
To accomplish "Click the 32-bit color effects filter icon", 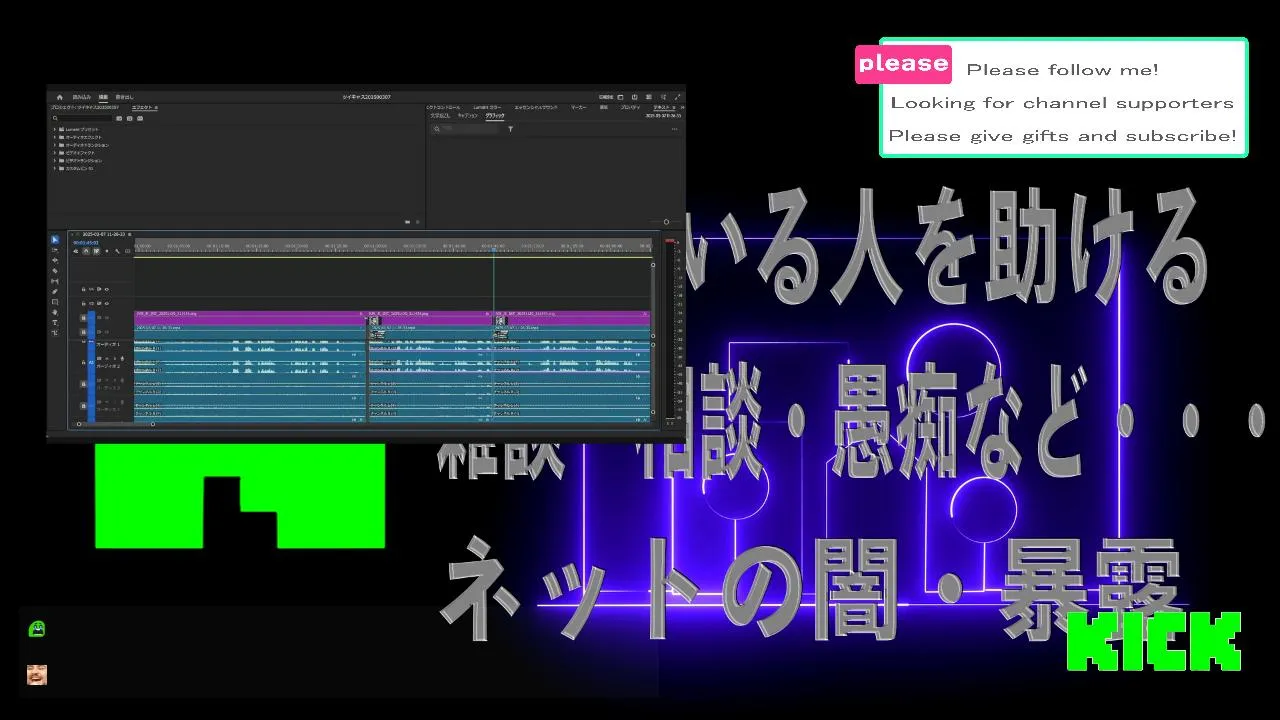I will [x=129, y=118].
